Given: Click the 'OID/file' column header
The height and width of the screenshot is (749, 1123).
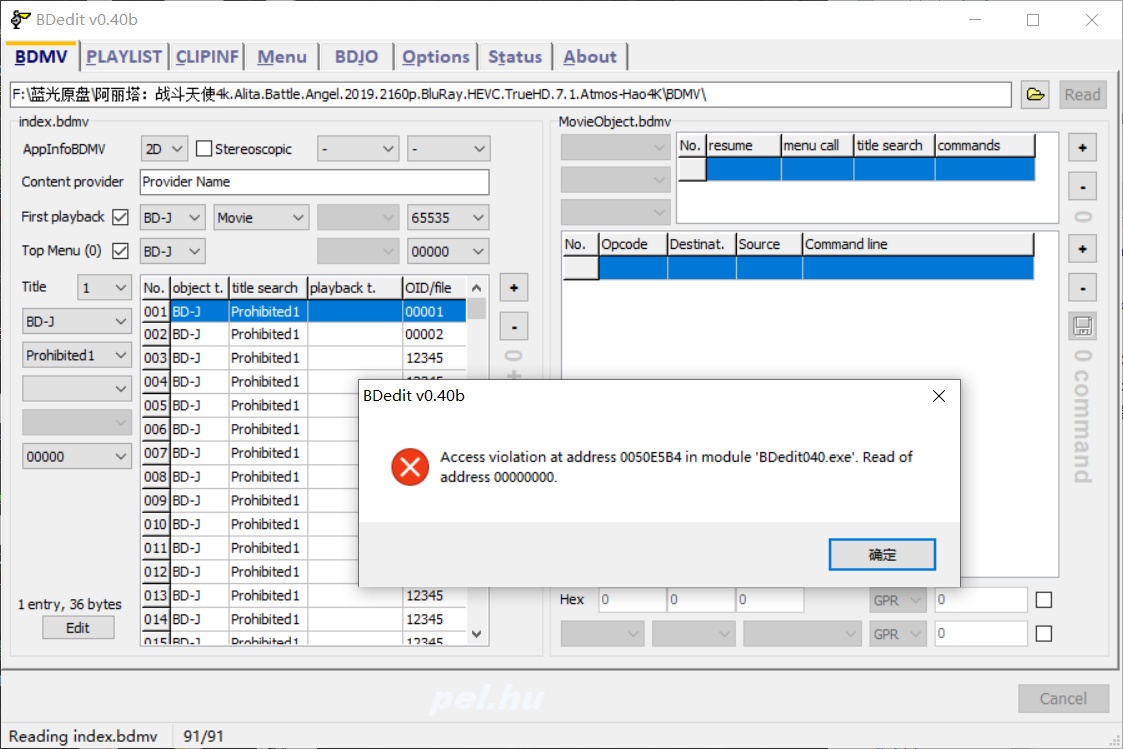Looking at the screenshot, I should coord(434,288).
